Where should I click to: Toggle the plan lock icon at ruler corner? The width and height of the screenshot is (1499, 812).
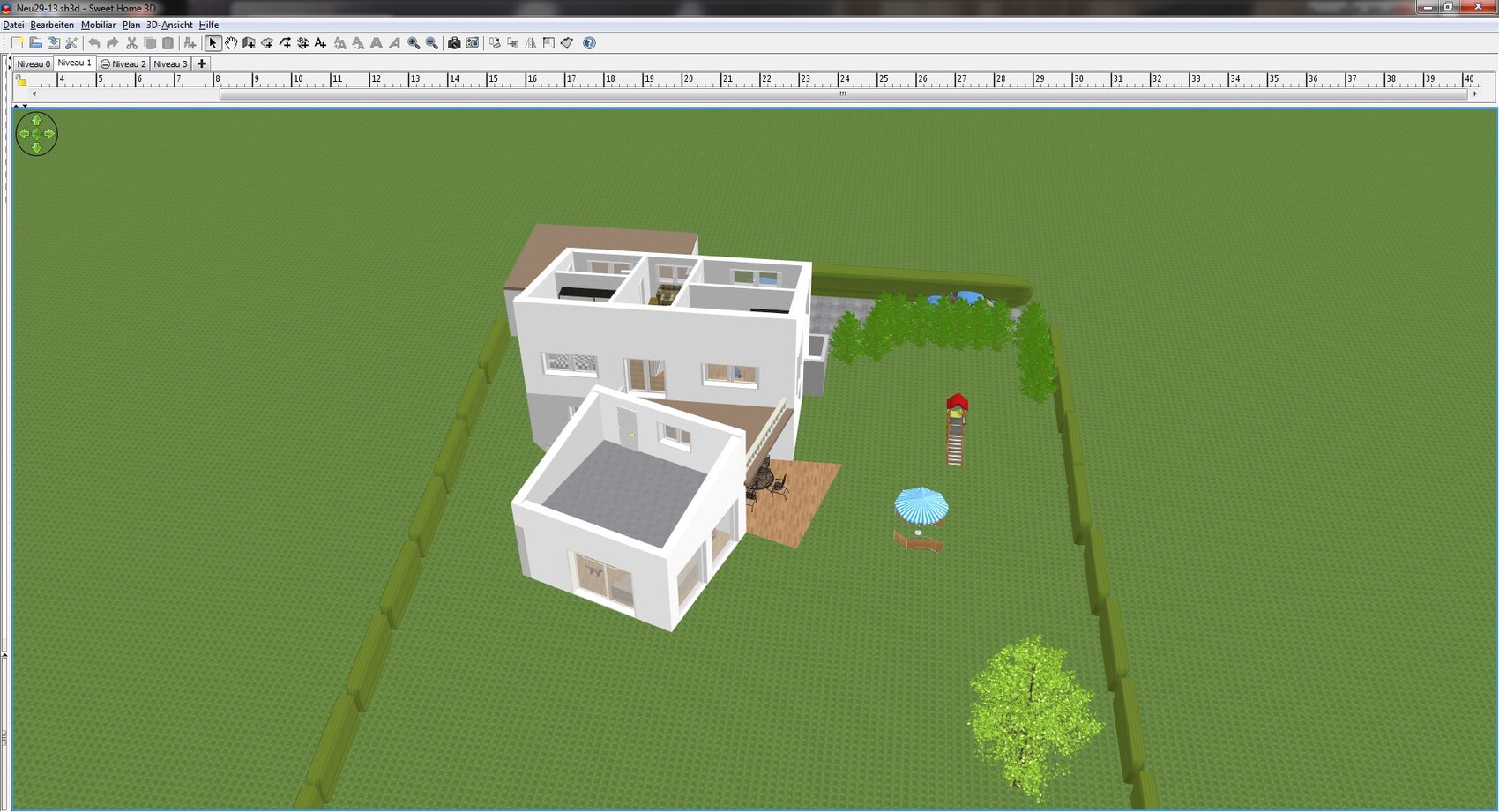click(x=21, y=81)
